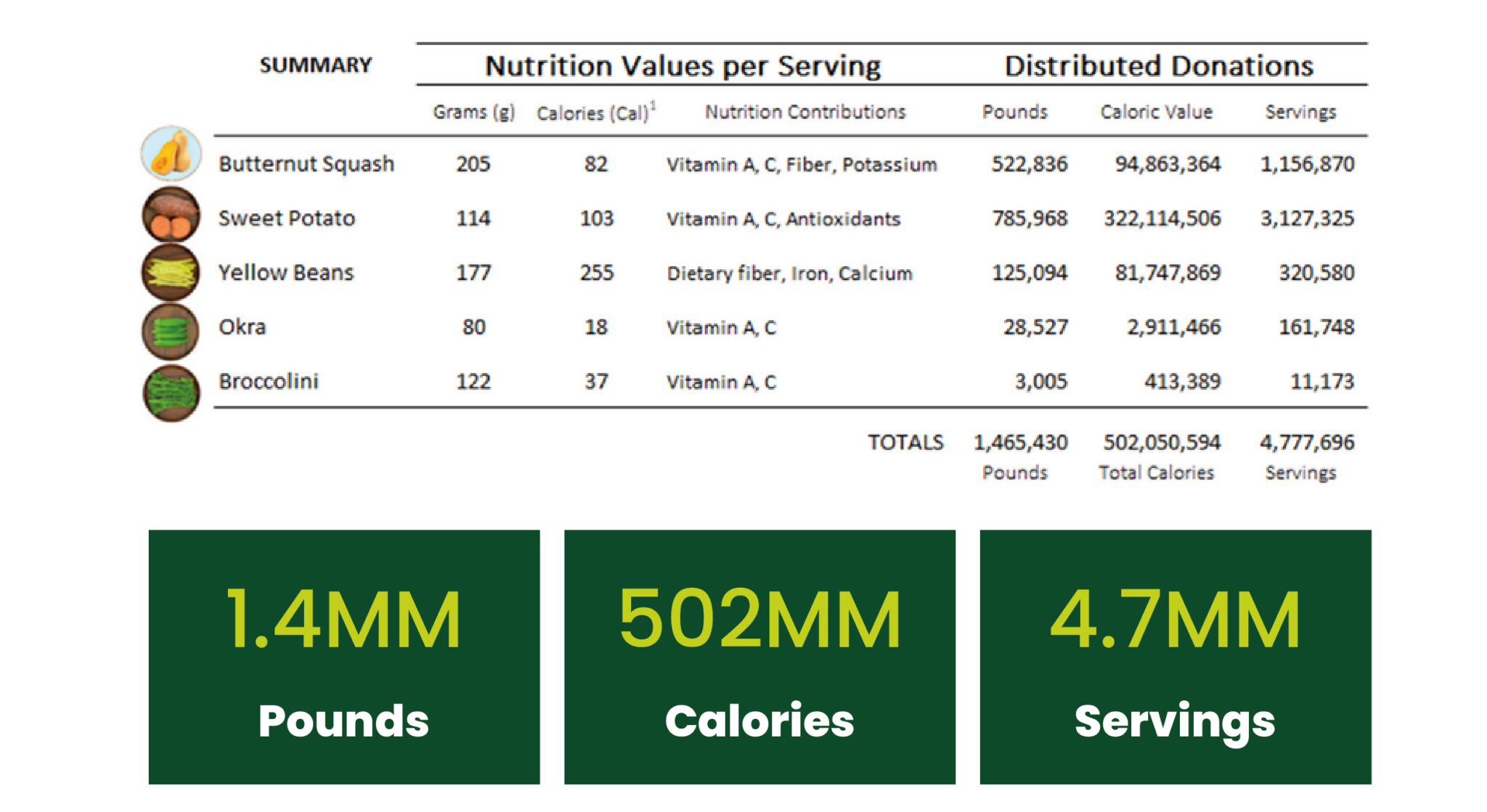Click the 502MM Calories green tile
Image resolution: width=1487 pixels, height=812 pixels.
click(x=759, y=657)
